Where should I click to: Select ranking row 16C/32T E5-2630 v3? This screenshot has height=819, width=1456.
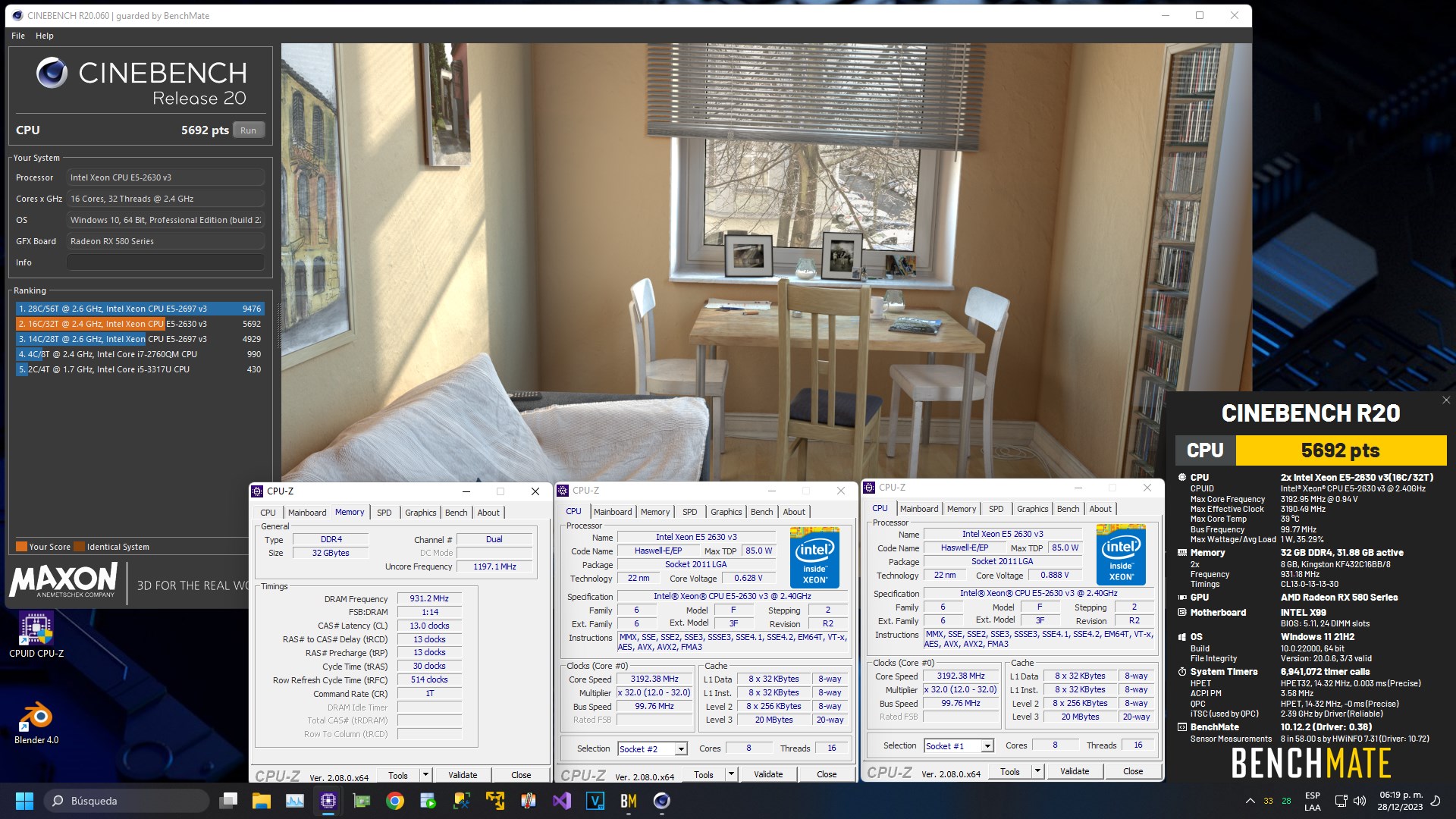[x=140, y=324]
